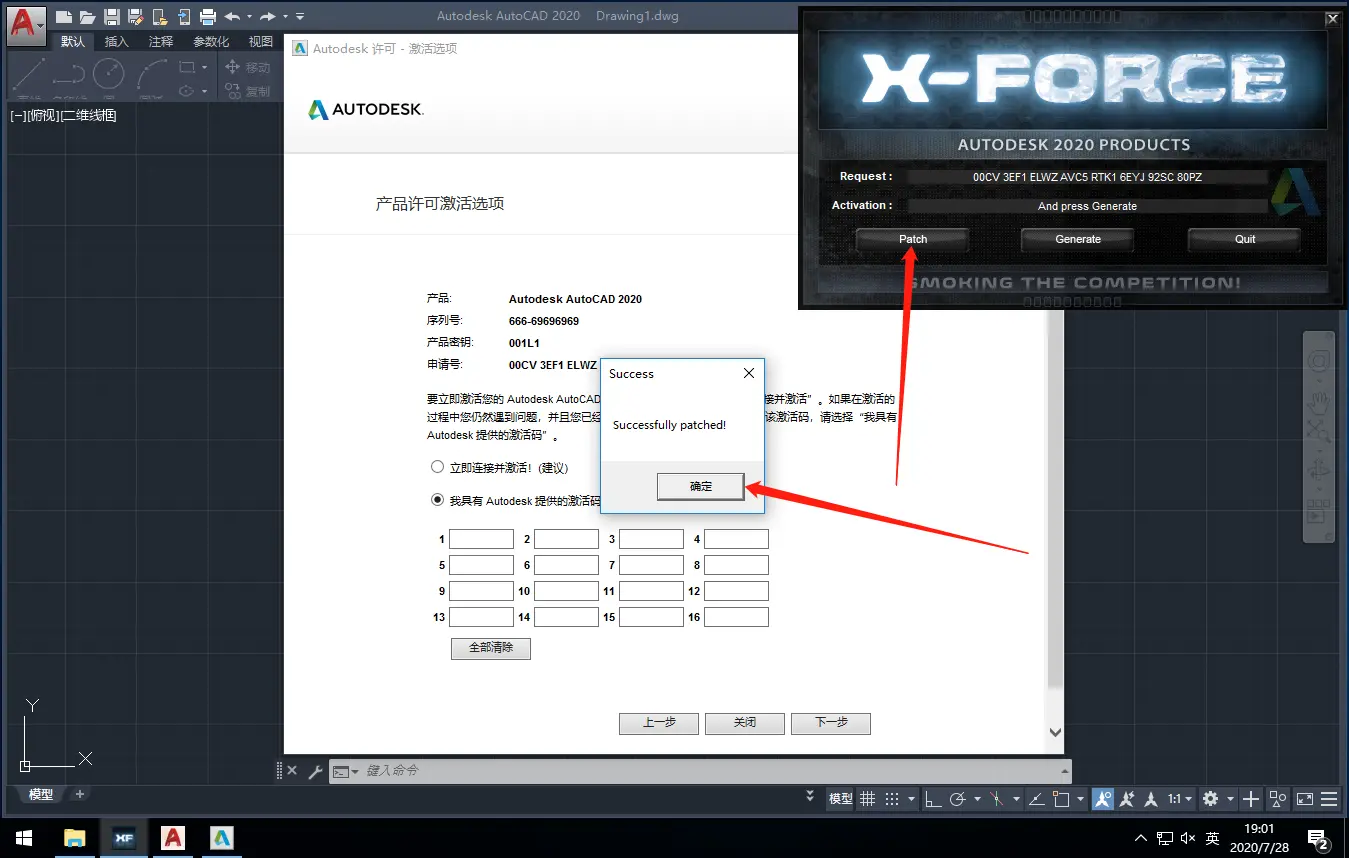This screenshot has height=858, width=1349.
Task: Click the [俯视] viewport view control
Action: [43, 115]
